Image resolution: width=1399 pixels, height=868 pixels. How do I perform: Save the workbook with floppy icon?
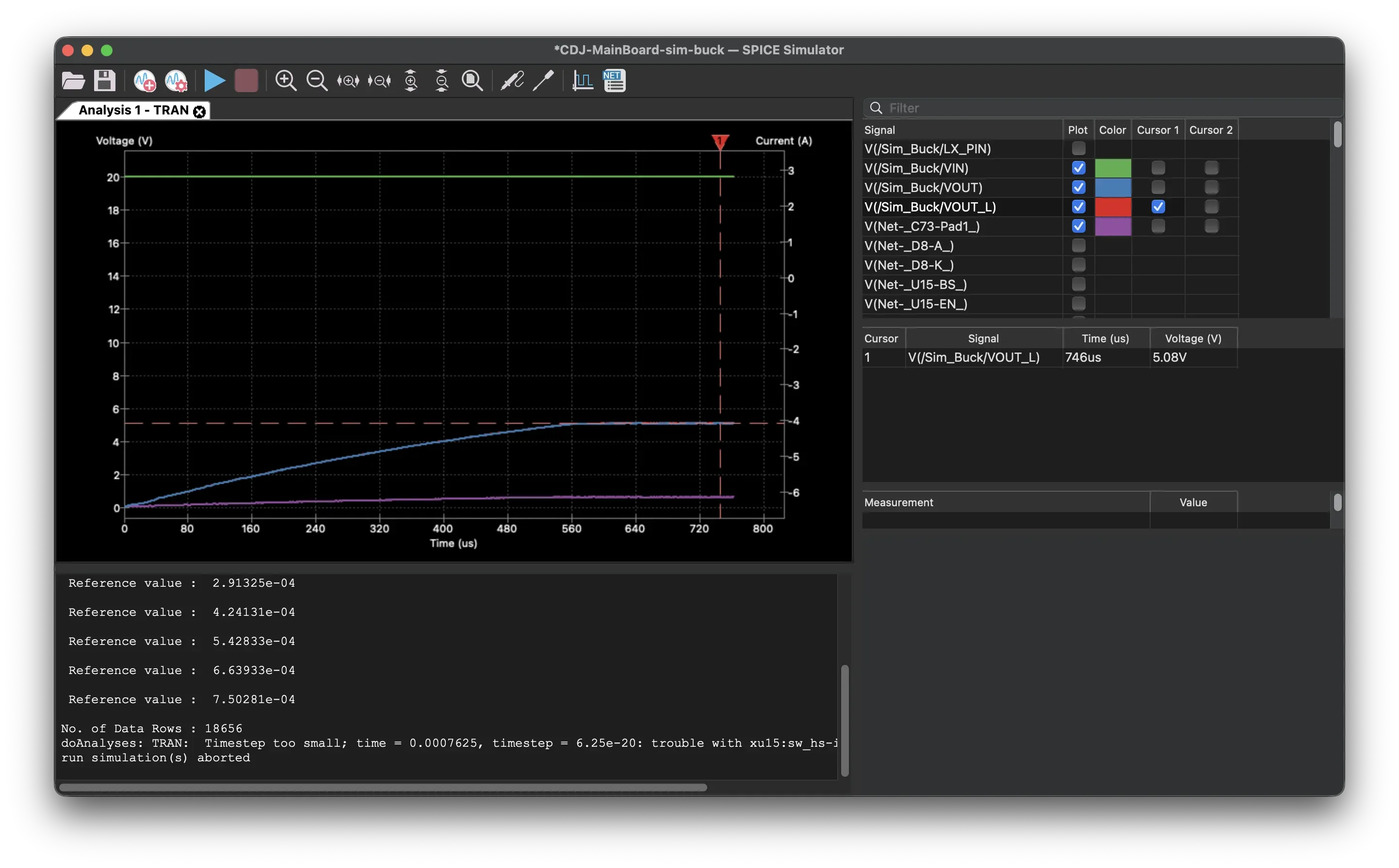[104, 81]
